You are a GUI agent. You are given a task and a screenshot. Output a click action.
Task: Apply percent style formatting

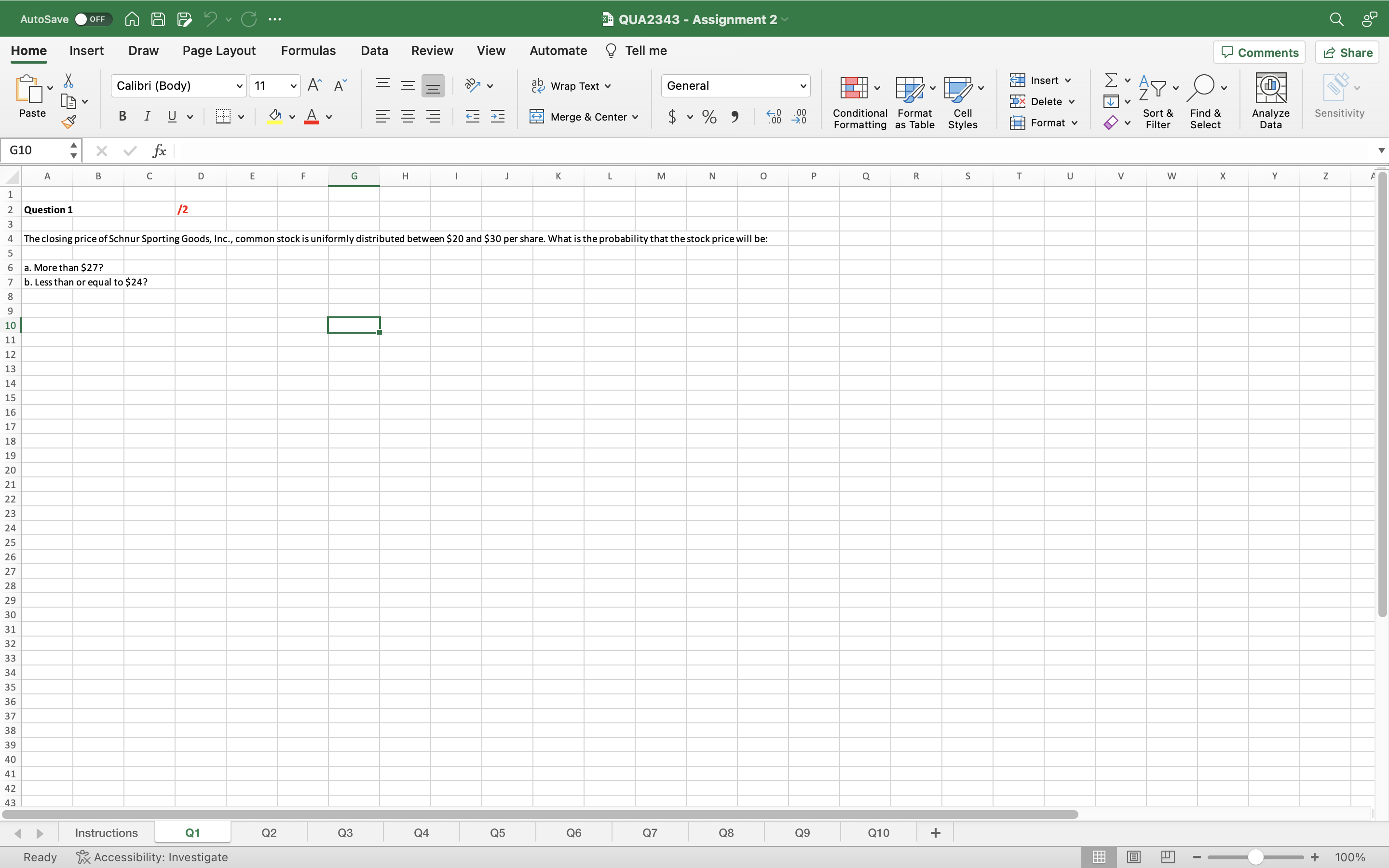pos(709,117)
